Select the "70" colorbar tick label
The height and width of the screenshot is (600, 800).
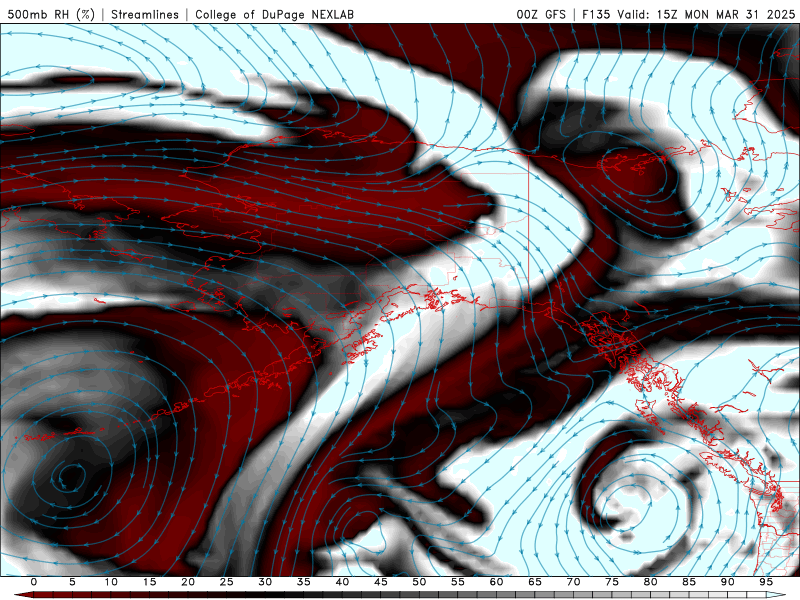coord(573,582)
